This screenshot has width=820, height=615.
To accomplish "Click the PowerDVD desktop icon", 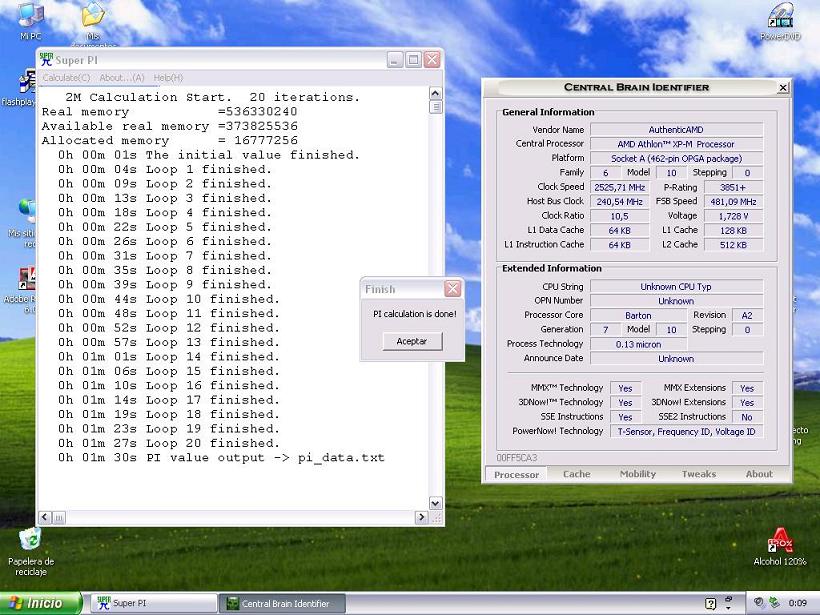I will 779,17.
